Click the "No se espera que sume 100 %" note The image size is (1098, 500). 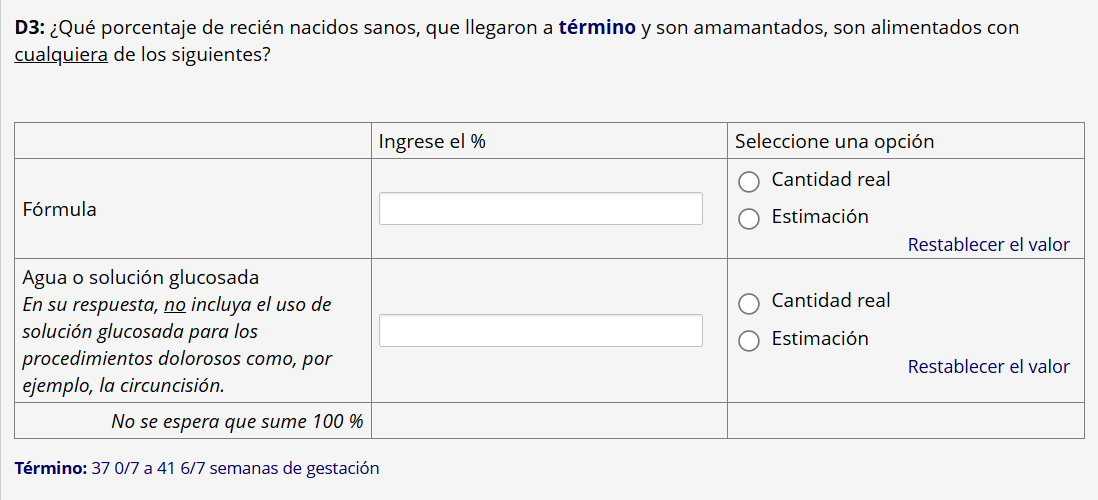coord(237,421)
